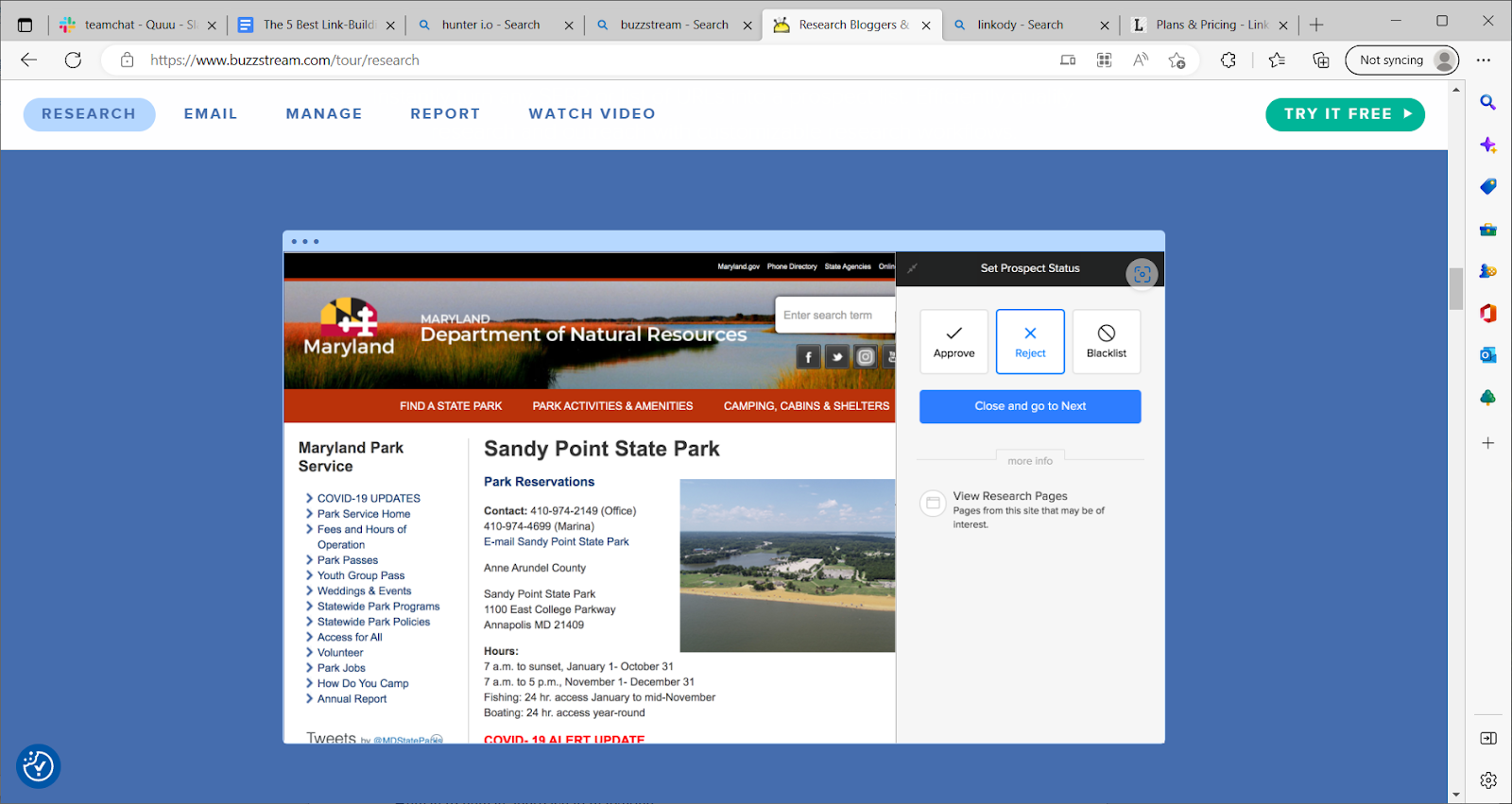
Task: Open Tools briefcase icon in sidebar
Action: point(1487,229)
